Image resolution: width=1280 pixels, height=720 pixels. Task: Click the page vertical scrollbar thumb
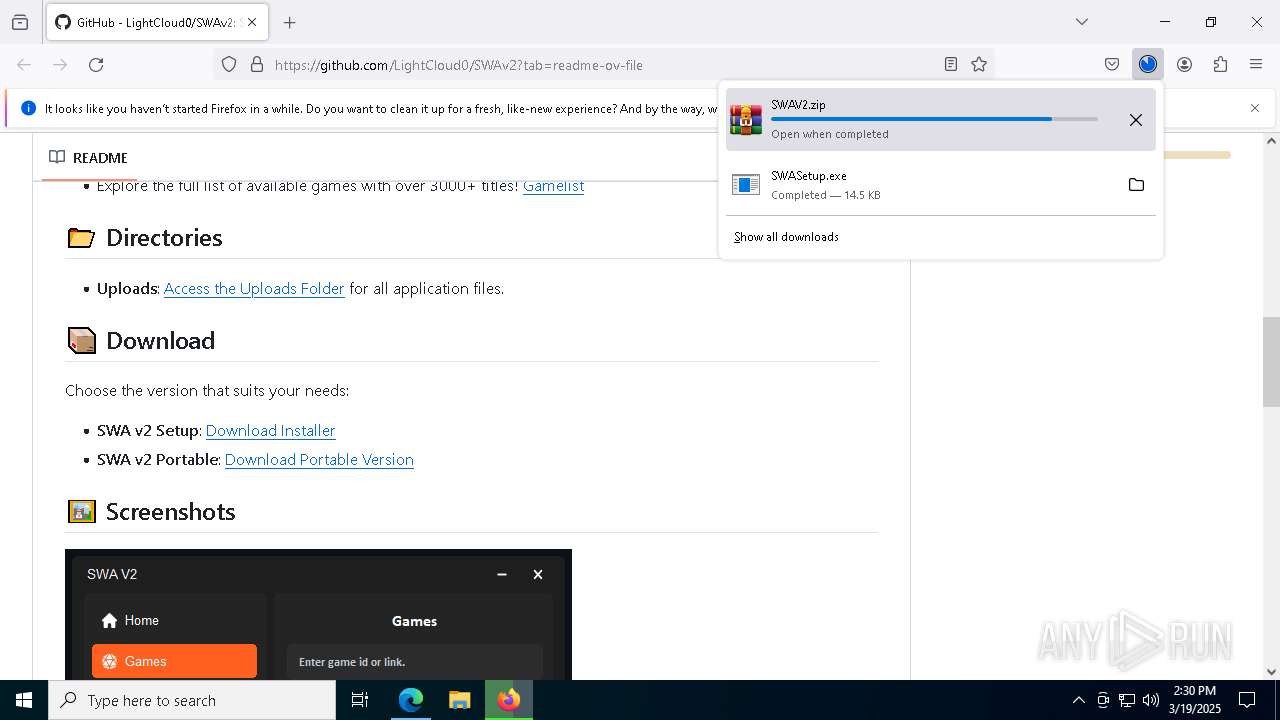[x=1271, y=362]
